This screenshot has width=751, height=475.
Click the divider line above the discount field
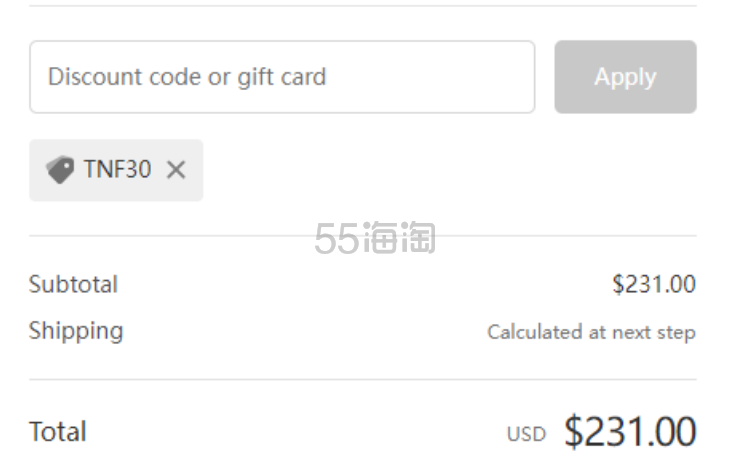click(x=363, y=6)
